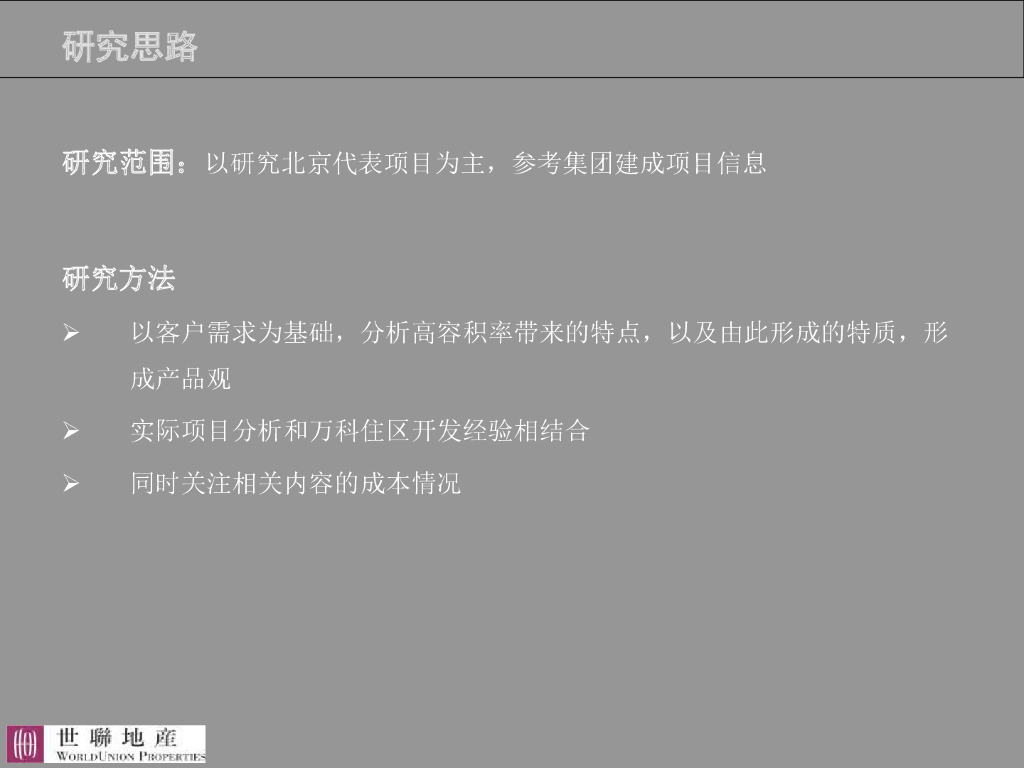This screenshot has height=768, width=1024.
Task: Click the wrapped line 成产品观
Action: (x=181, y=379)
